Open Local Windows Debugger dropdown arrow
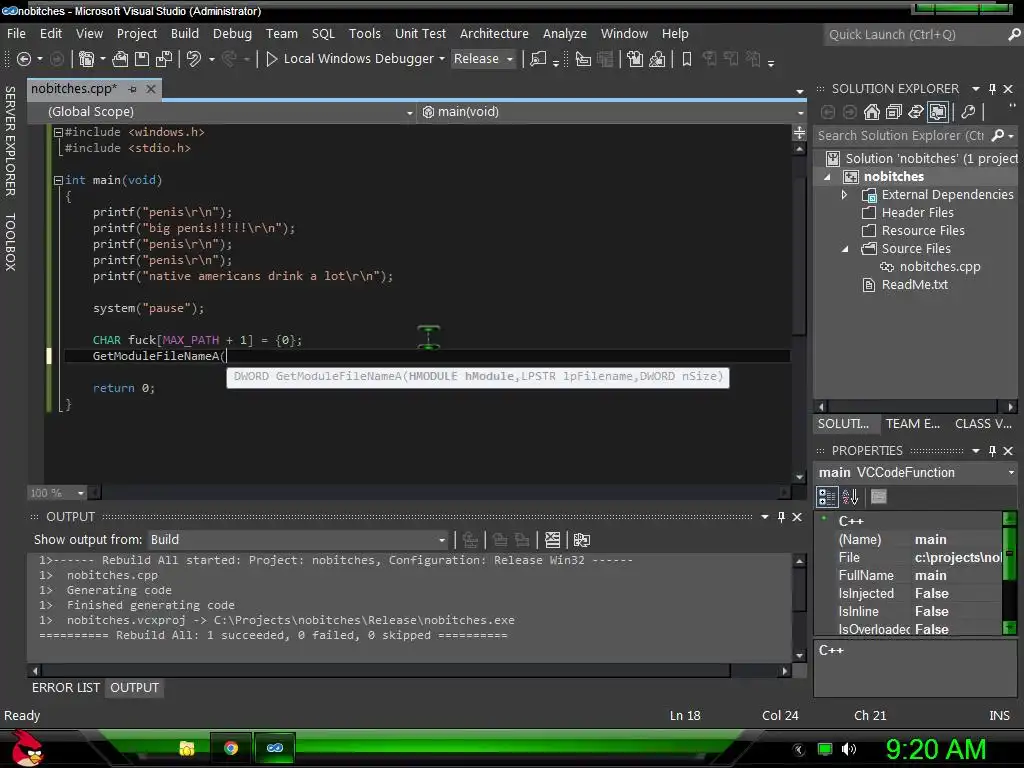Screen dimensions: 1024x768 tap(441, 59)
